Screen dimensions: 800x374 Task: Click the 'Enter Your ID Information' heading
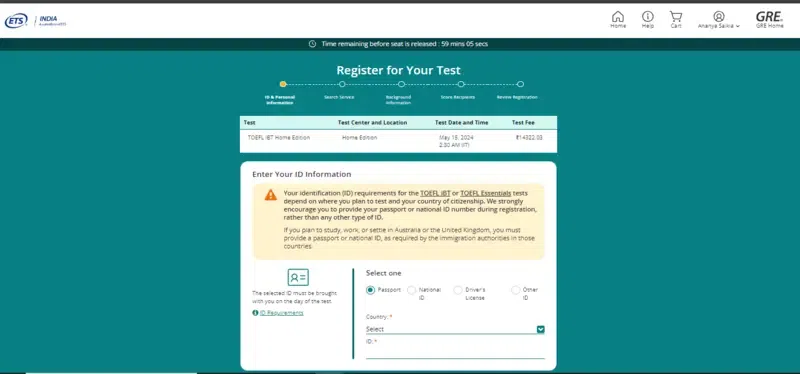302,174
